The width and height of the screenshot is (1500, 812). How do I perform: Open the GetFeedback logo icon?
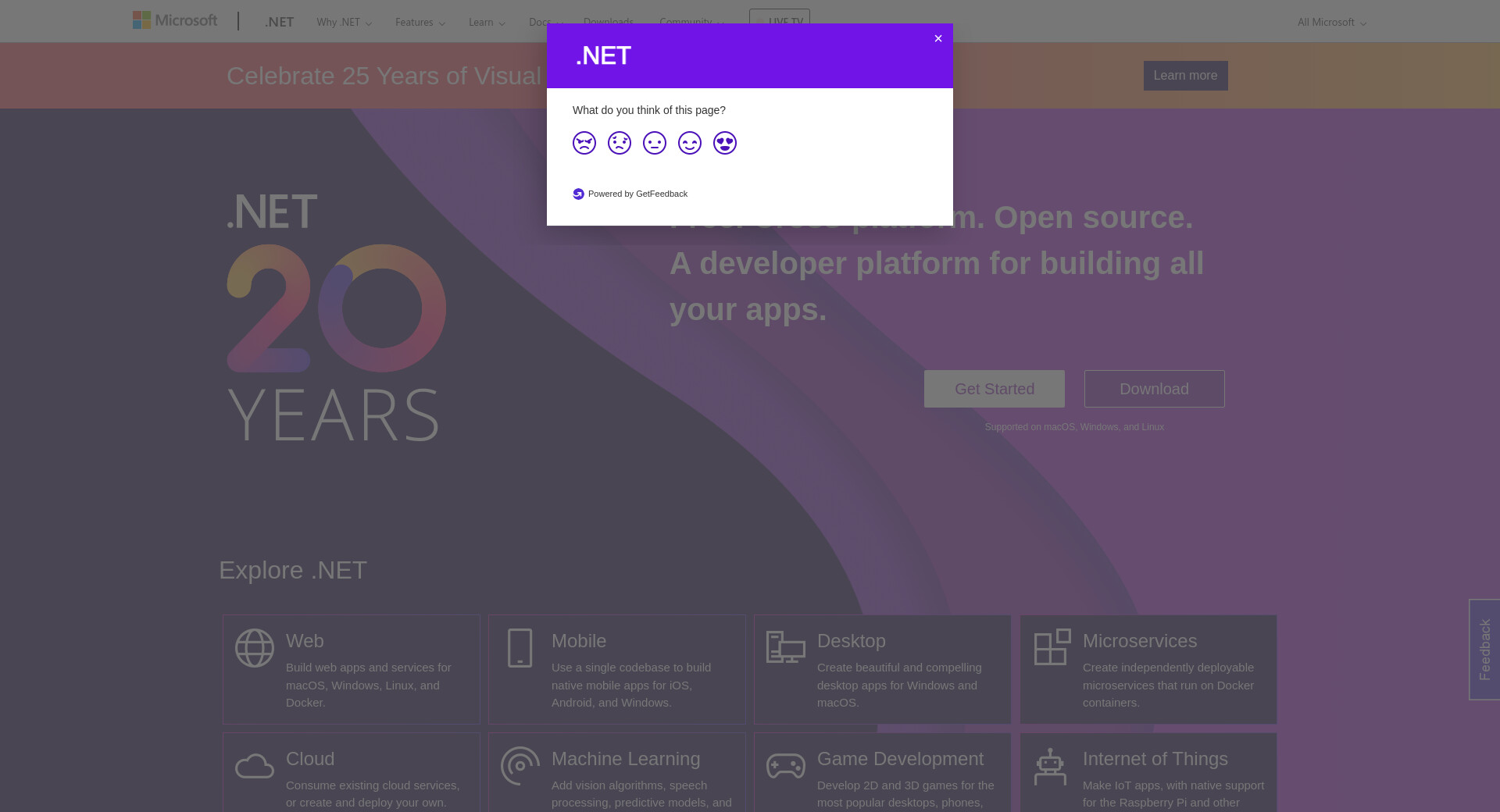578,194
